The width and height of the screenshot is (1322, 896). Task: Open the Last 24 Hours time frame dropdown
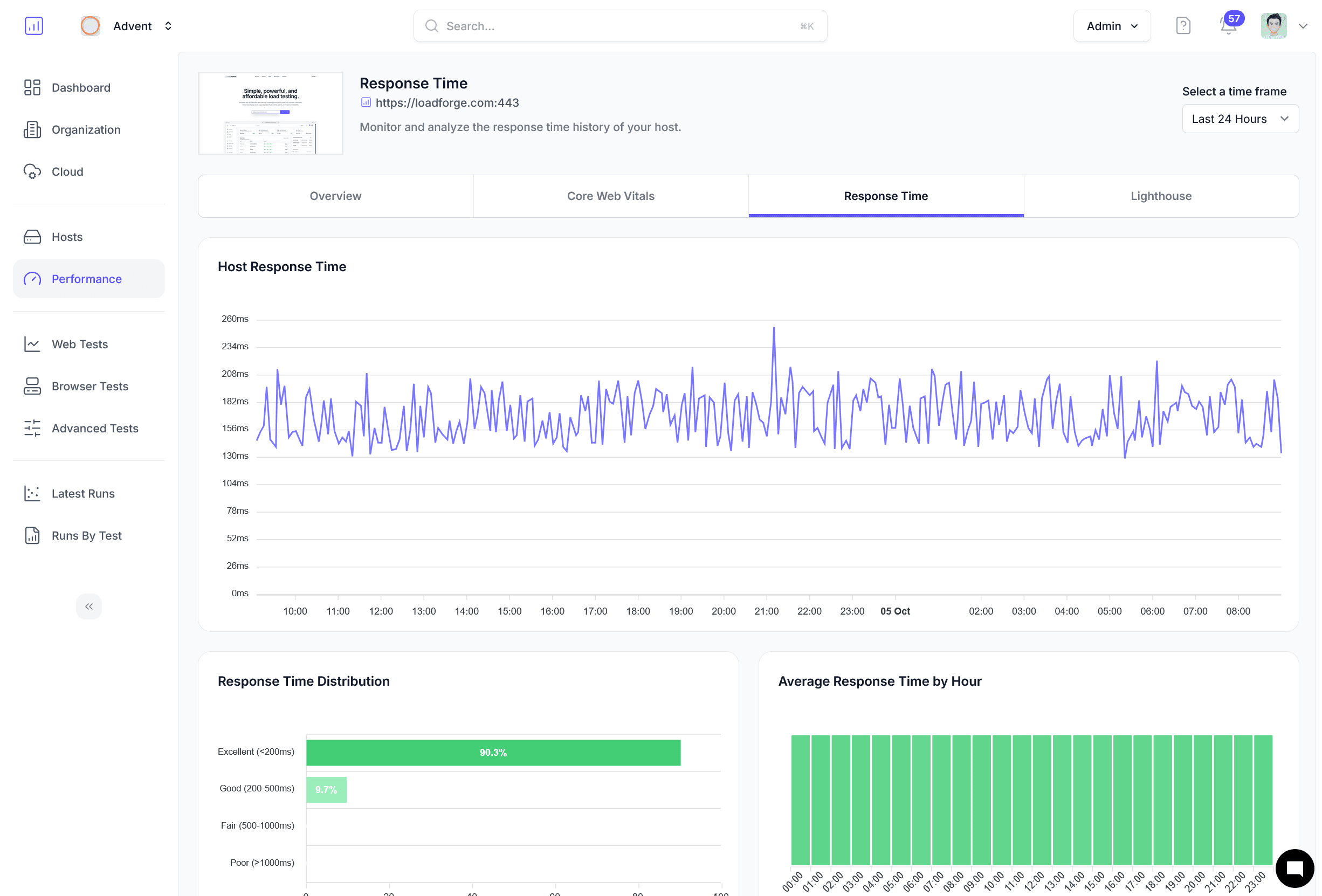1240,118
